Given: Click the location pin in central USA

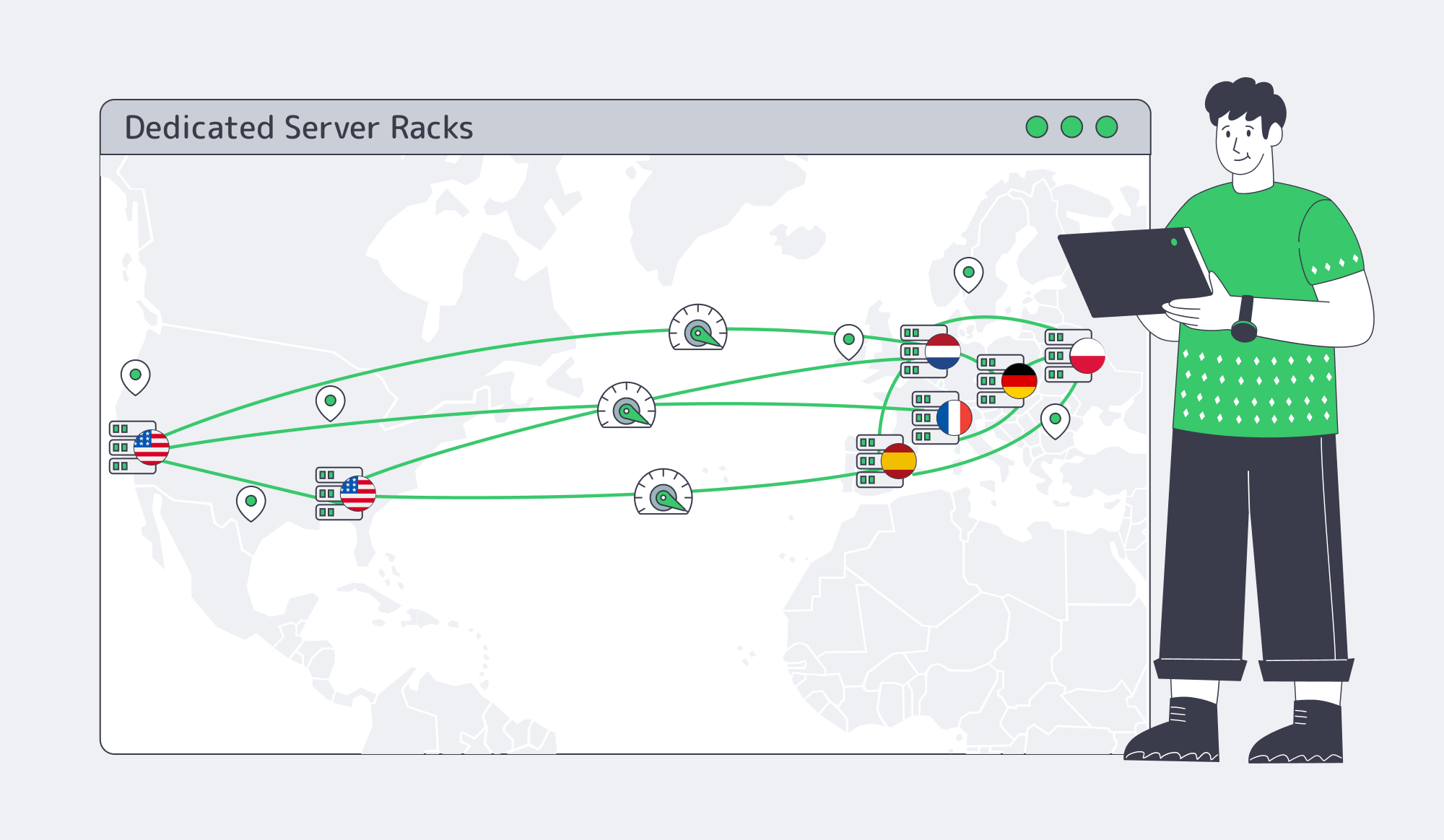Looking at the screenshot, I should [330, 403].
